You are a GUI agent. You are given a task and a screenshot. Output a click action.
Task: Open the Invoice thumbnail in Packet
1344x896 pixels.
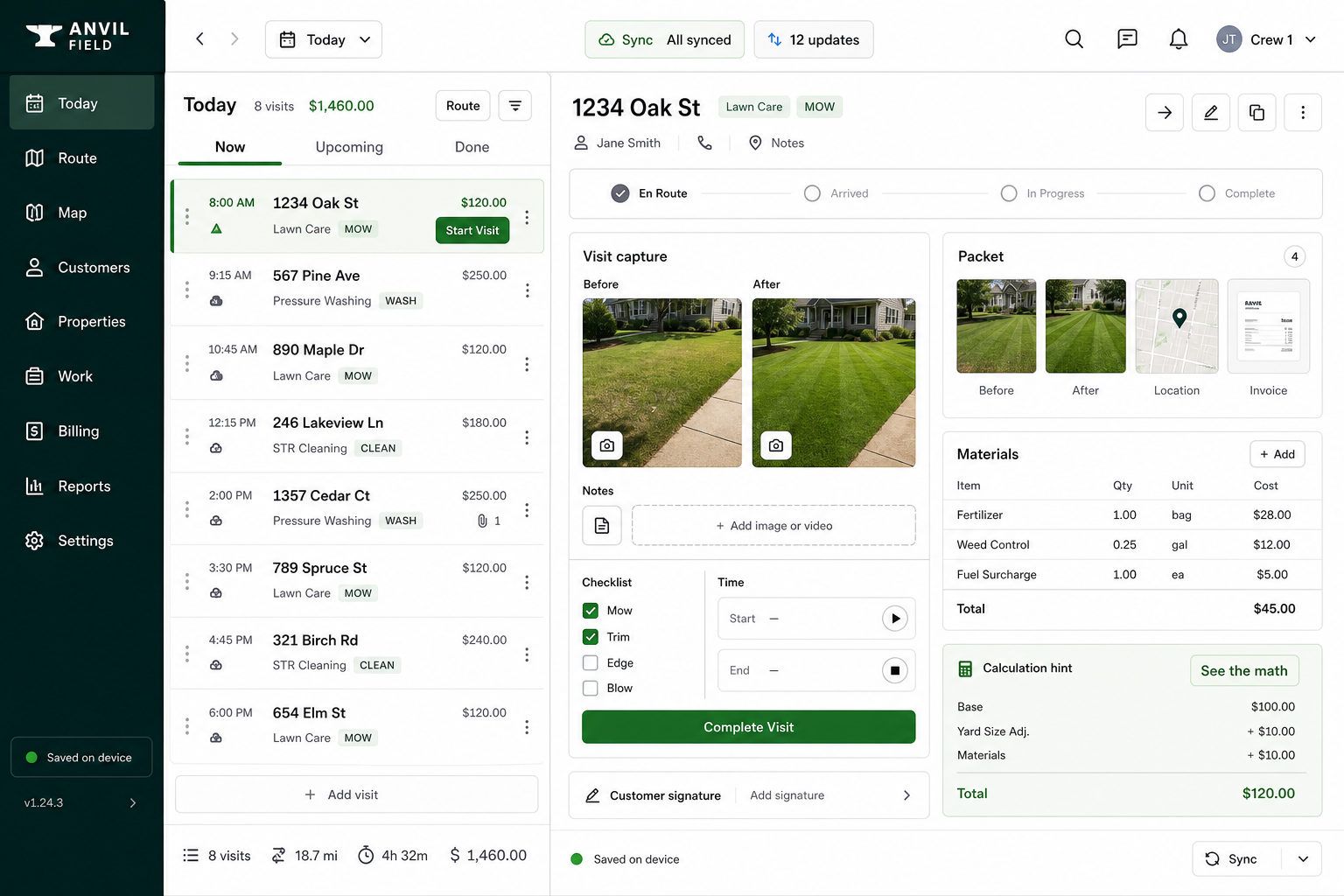tap(1269, 326)
